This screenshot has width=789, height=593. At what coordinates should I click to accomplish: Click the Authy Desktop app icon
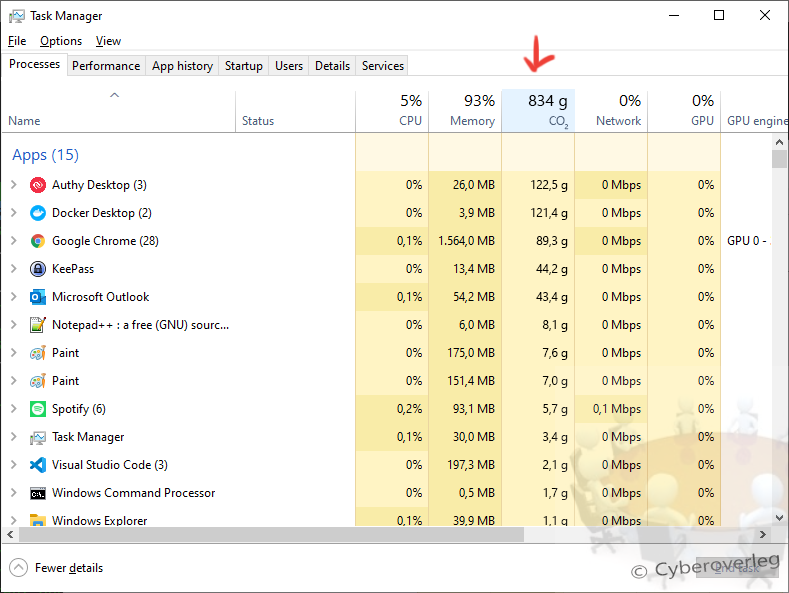[x=38, y=185]
